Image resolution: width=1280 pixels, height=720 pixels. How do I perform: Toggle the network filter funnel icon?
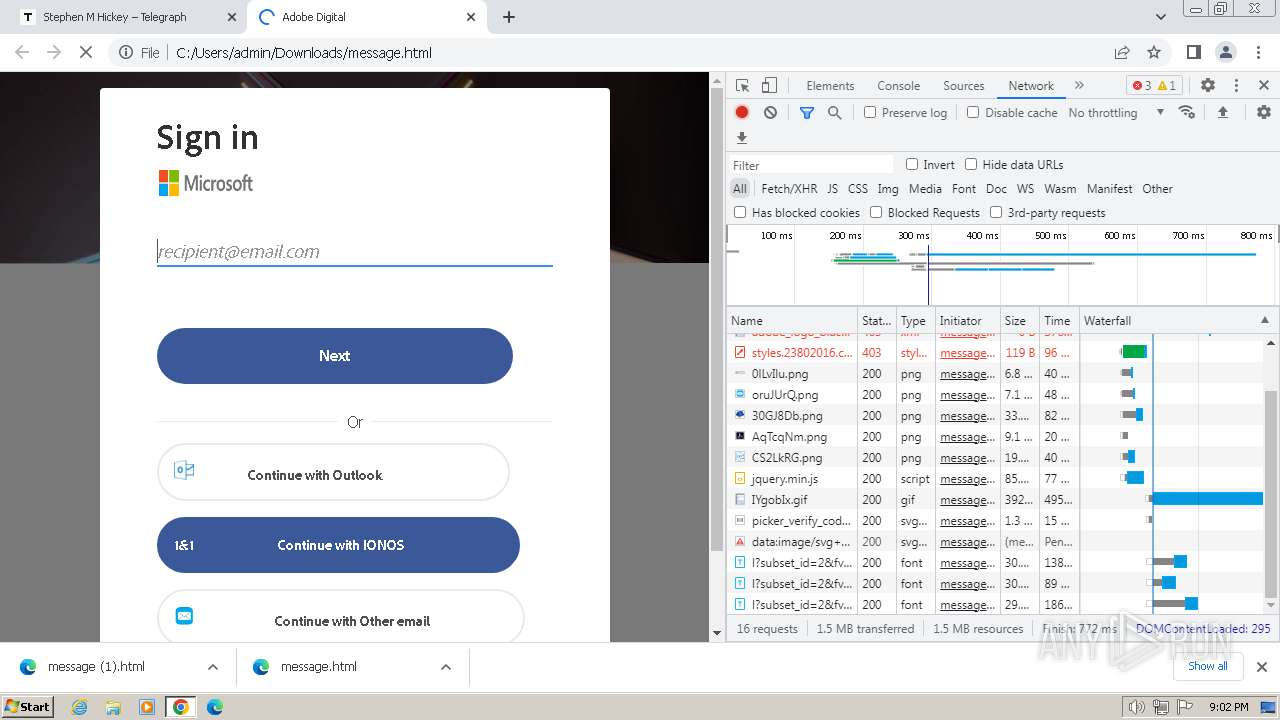[807, 113]
